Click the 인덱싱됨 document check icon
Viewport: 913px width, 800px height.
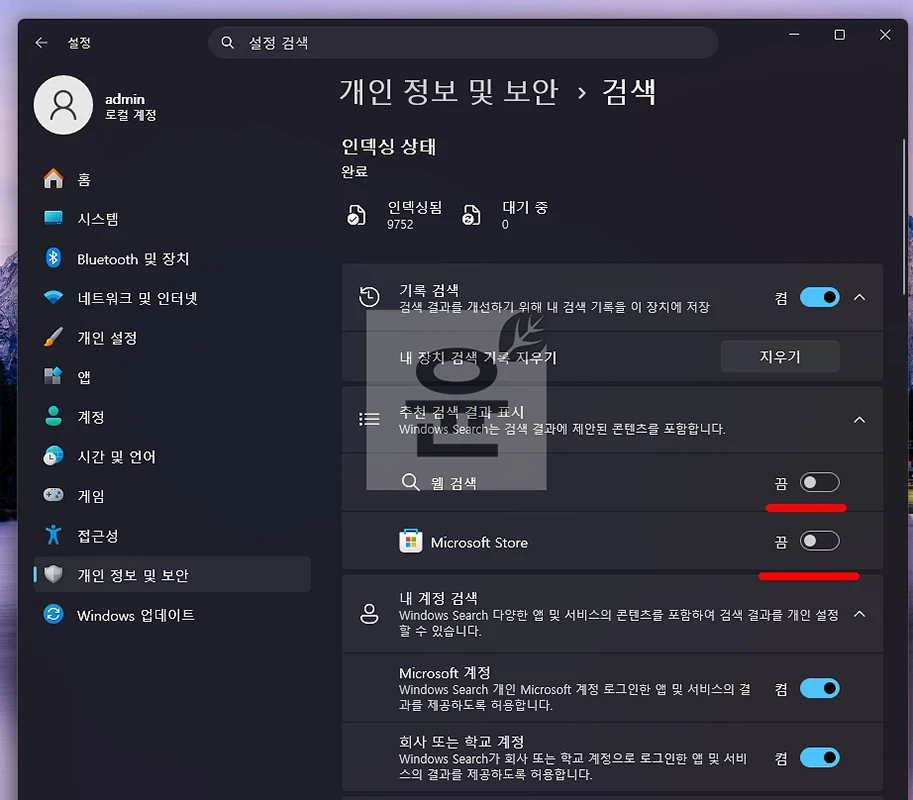click(x=356, y=215)
